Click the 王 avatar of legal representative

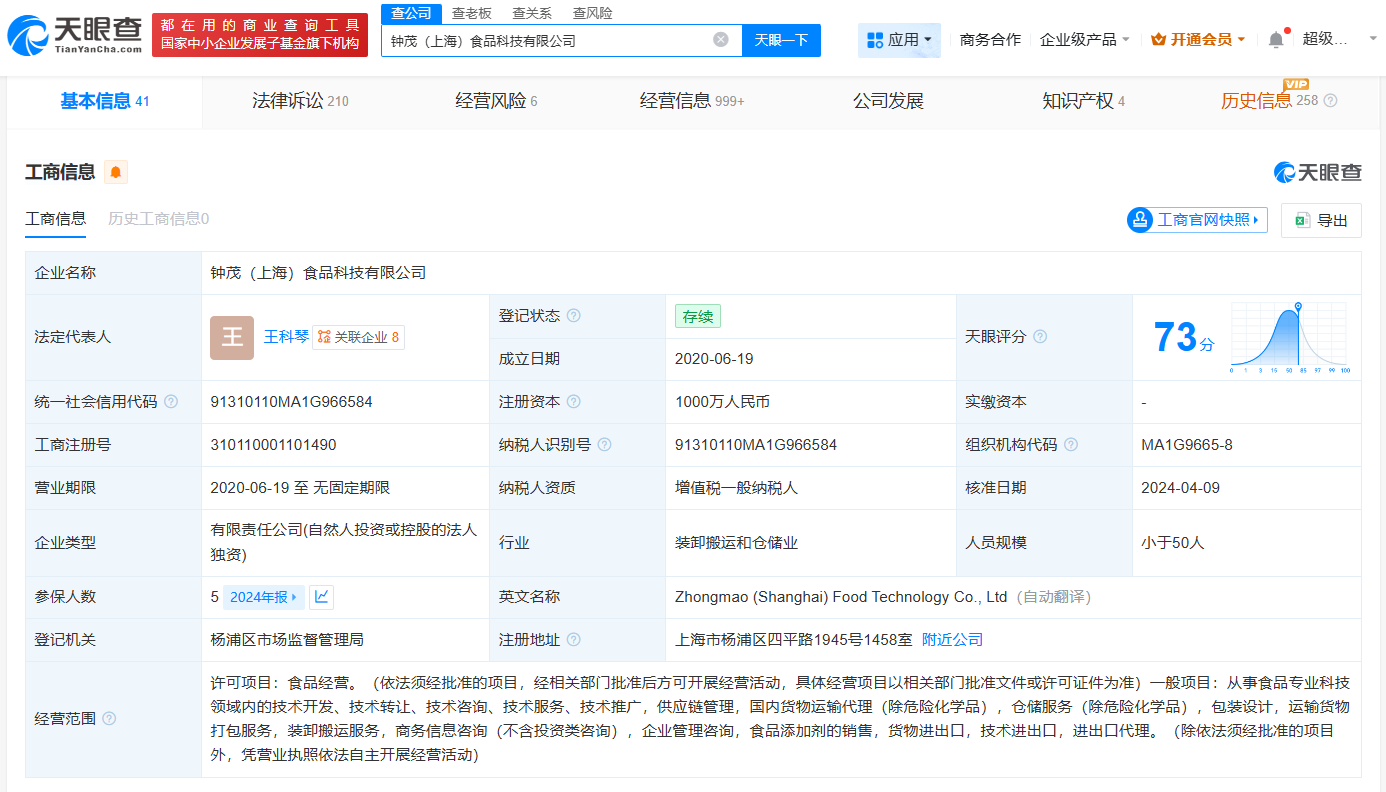pos(232,337)
